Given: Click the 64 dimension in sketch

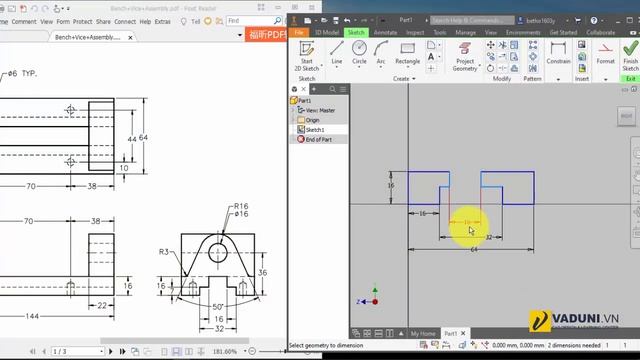Looking at the screenshot, I should (x=473, y=249).
